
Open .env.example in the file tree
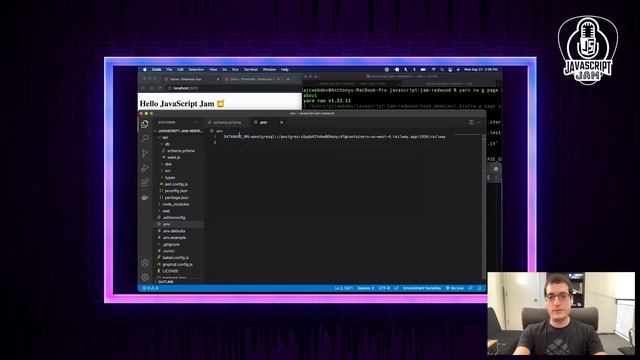[x=174, y=238]
